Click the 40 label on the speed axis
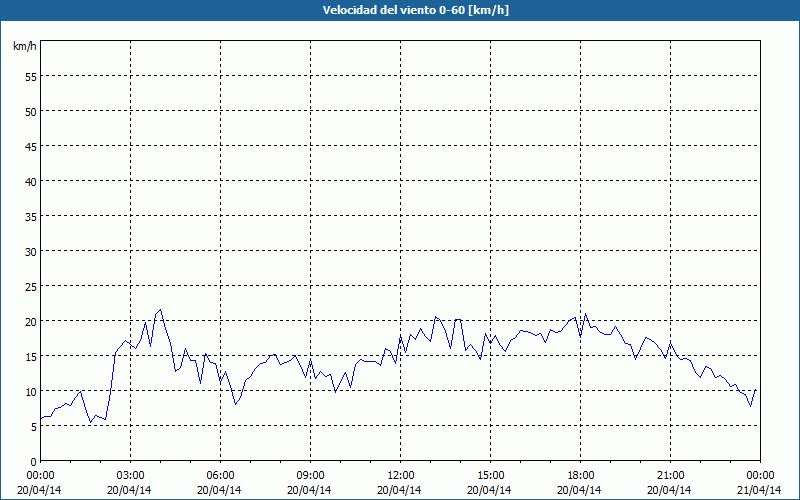This screenshot has width=800, height=500. coord(31,181)
